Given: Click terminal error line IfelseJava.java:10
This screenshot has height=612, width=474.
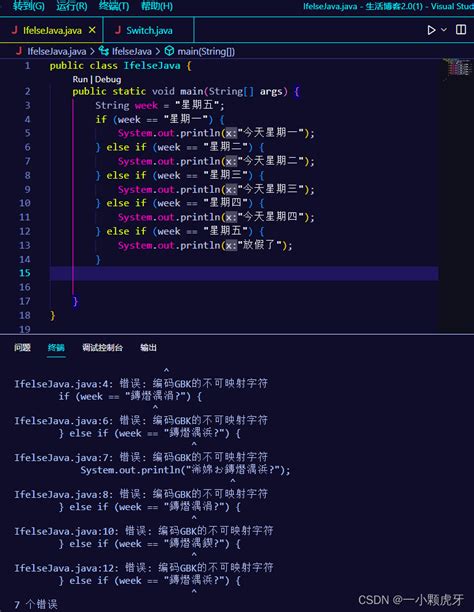Looking at the screenshot, I should 144,531.
